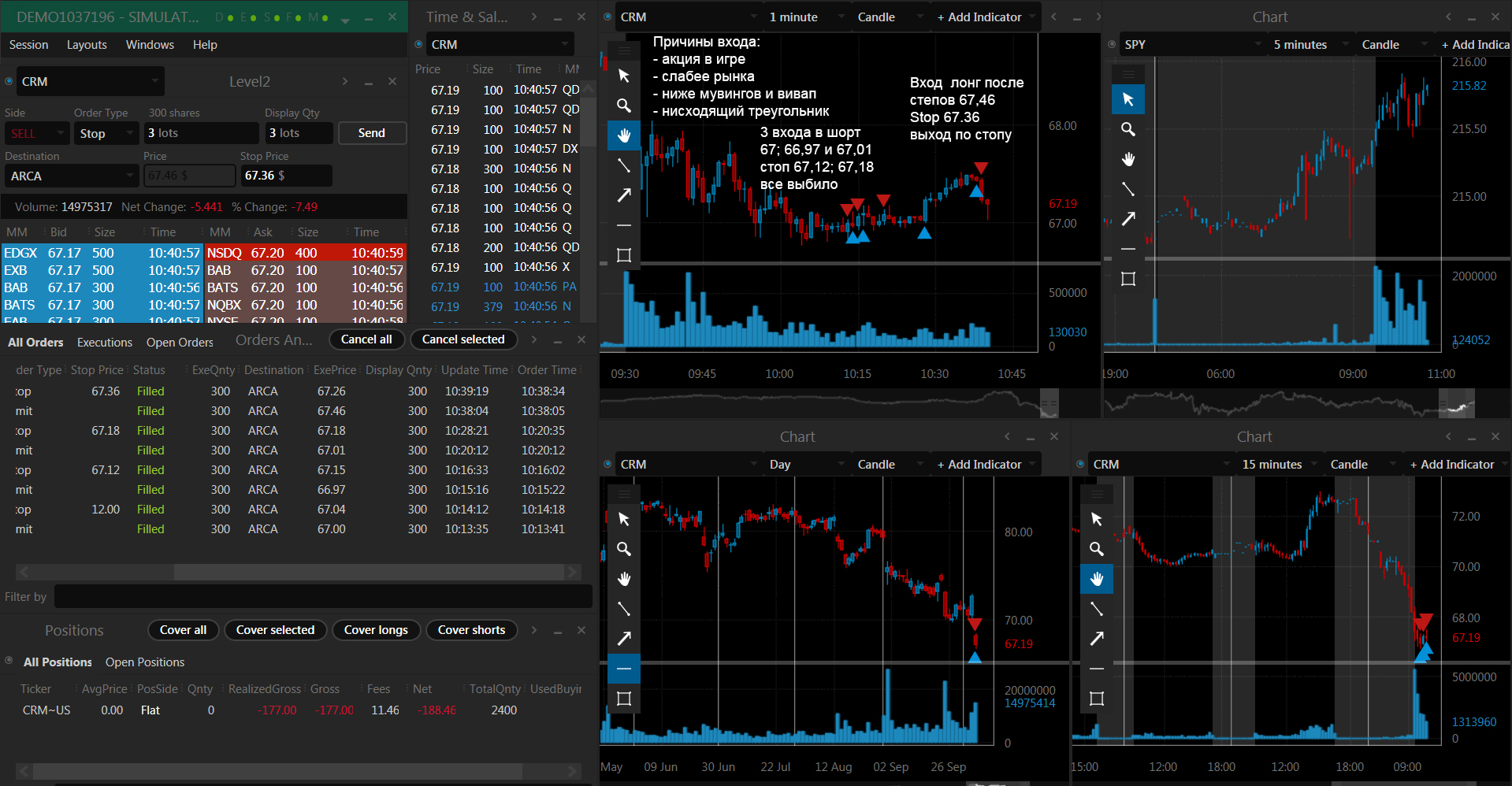Select line drawing tool in SPY chart
The height and width of the screenshot is (786, 1512).
1128,189
